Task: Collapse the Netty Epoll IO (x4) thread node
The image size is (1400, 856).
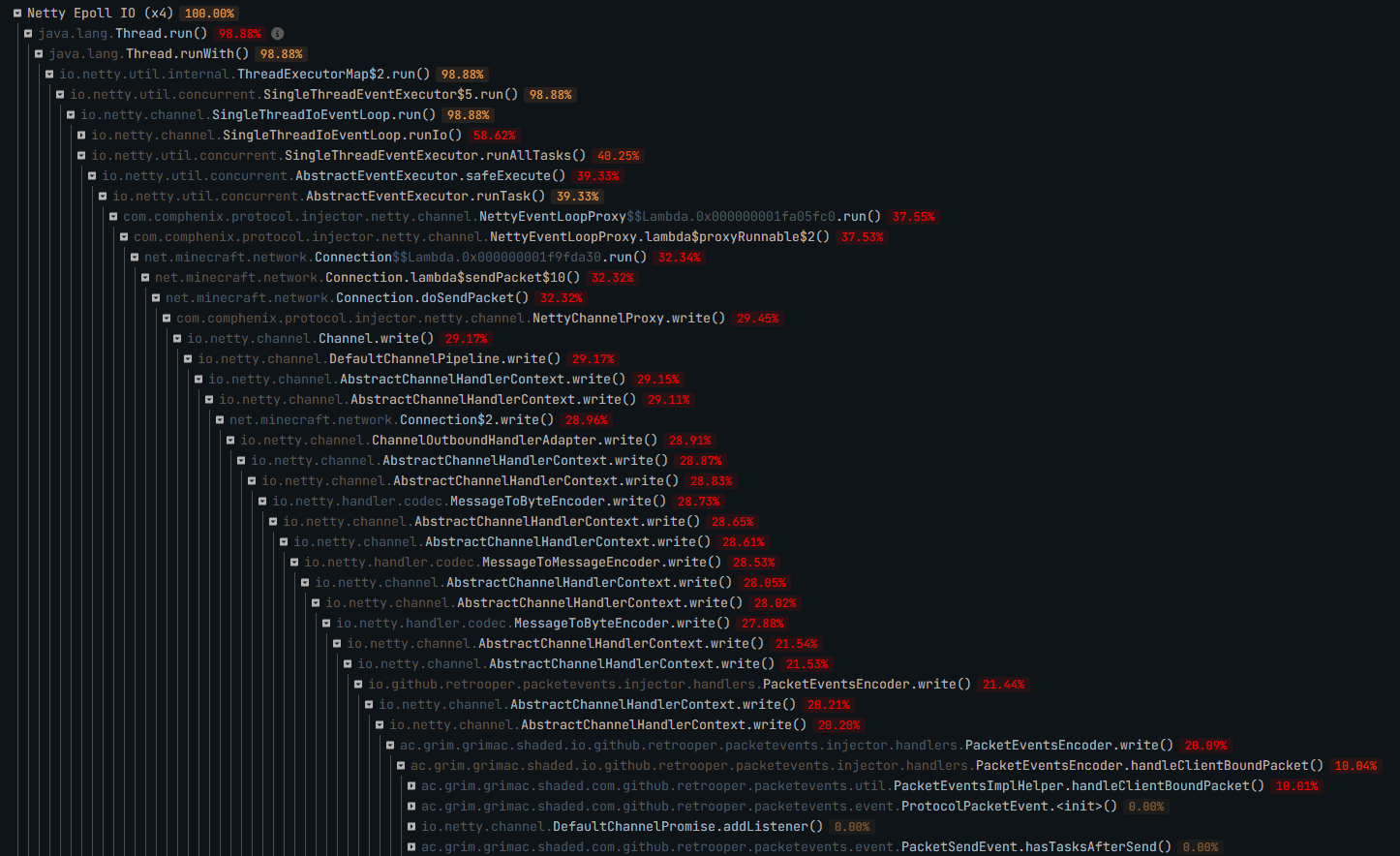Action: tap(17, 14)
